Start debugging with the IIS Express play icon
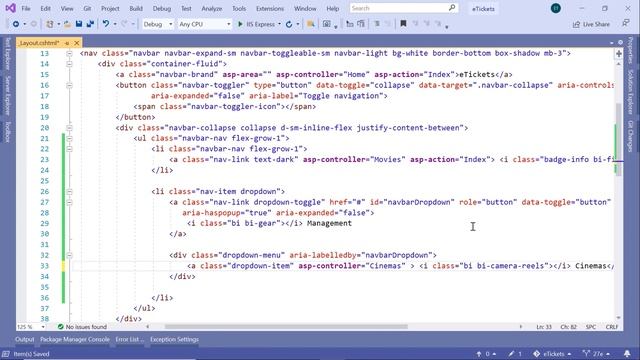640x360 pixels. pyautogui.click(x=240, y=24)
